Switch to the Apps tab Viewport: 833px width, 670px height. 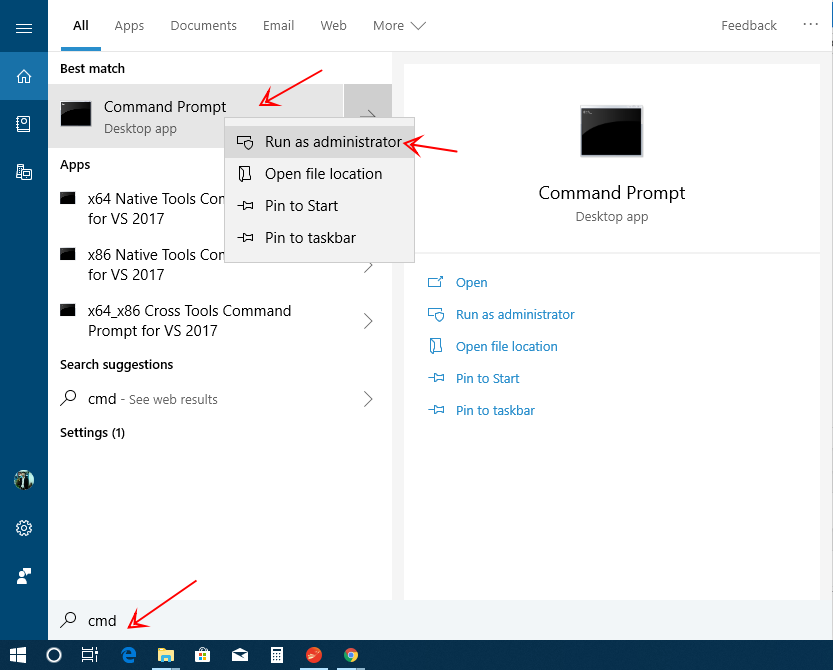coord(129,26)
